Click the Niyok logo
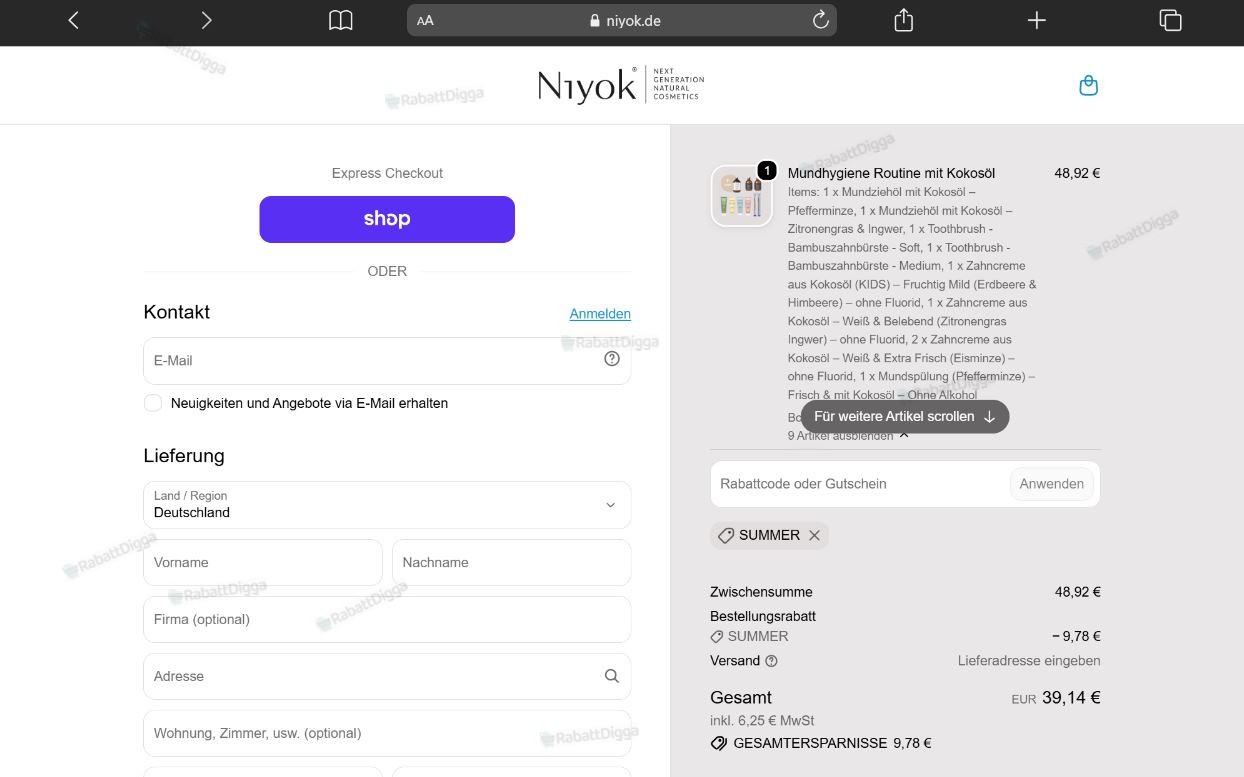Viewport: 1244px width, 777px height. 621,85
